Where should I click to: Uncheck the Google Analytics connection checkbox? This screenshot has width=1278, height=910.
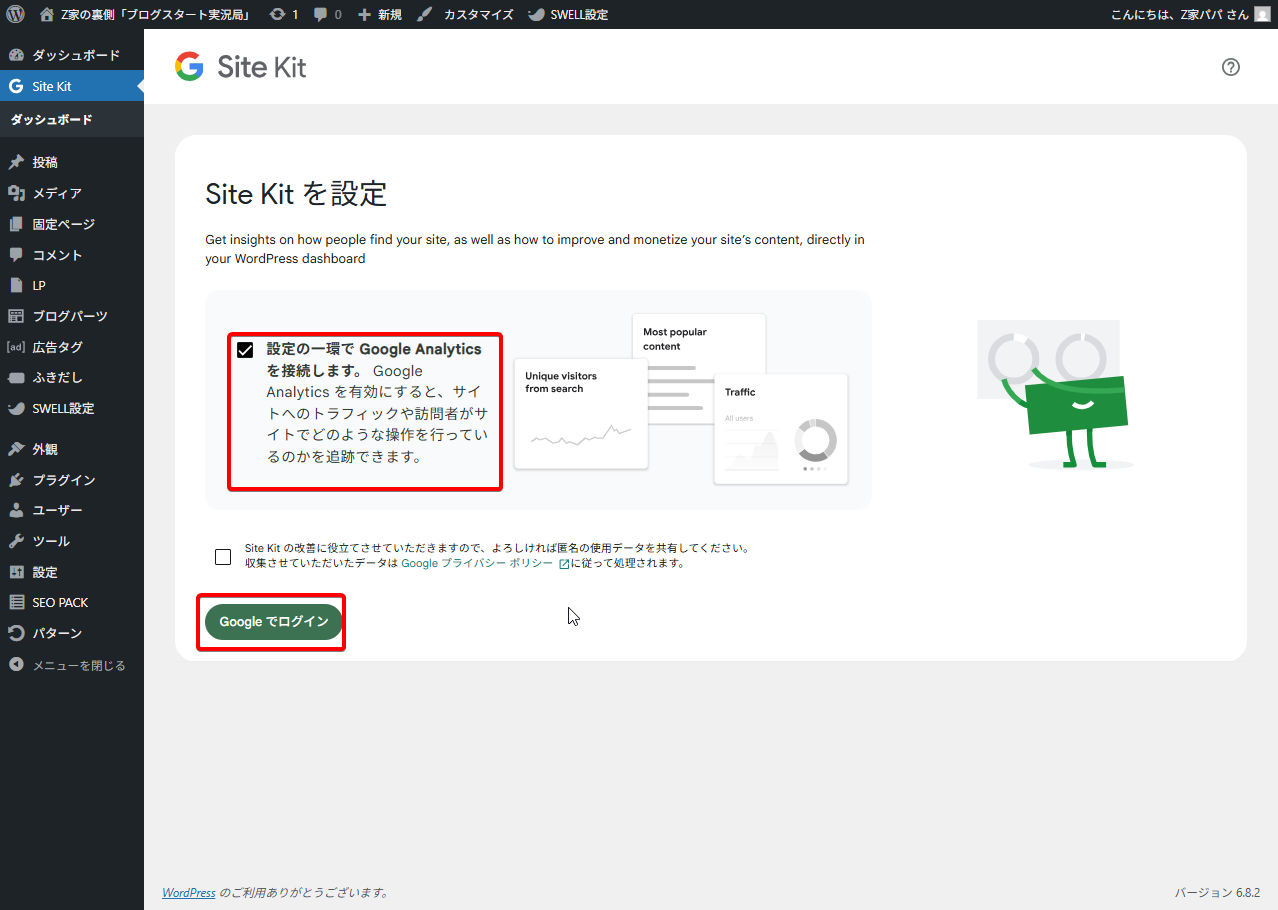tap(245, 350)
